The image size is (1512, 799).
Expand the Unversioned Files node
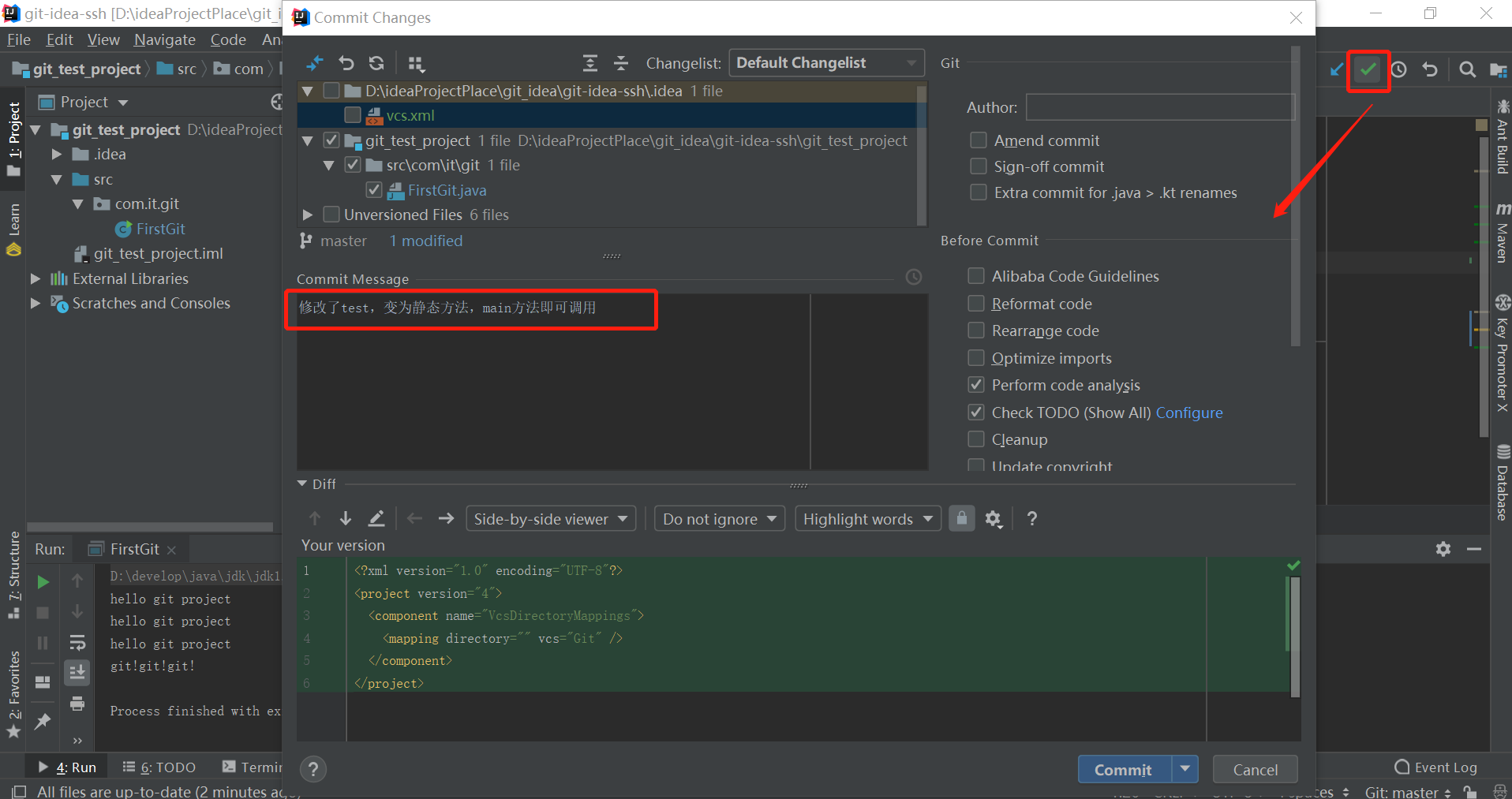[x=308, y=215]
